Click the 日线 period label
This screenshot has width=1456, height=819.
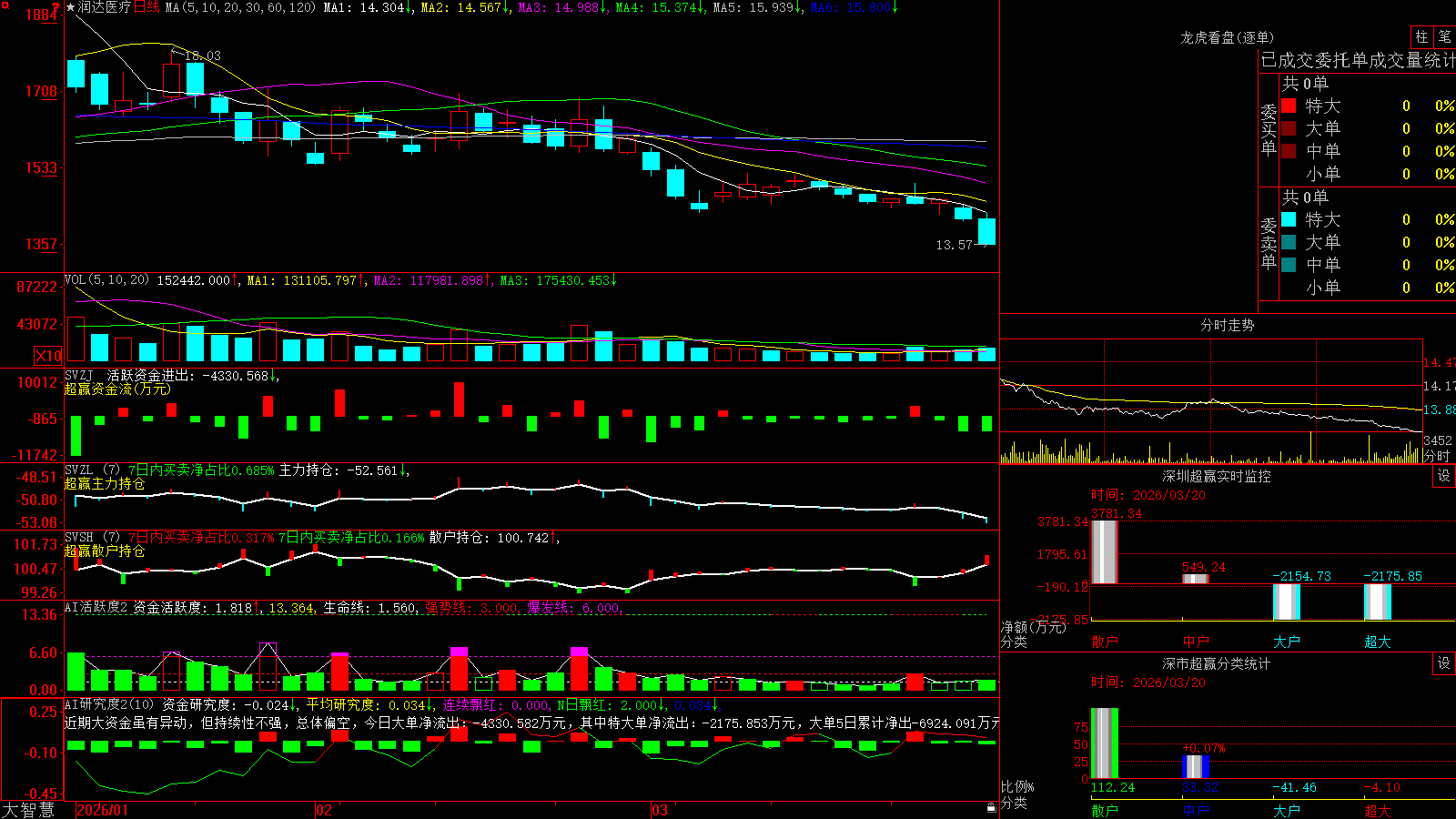click(147, 7)
